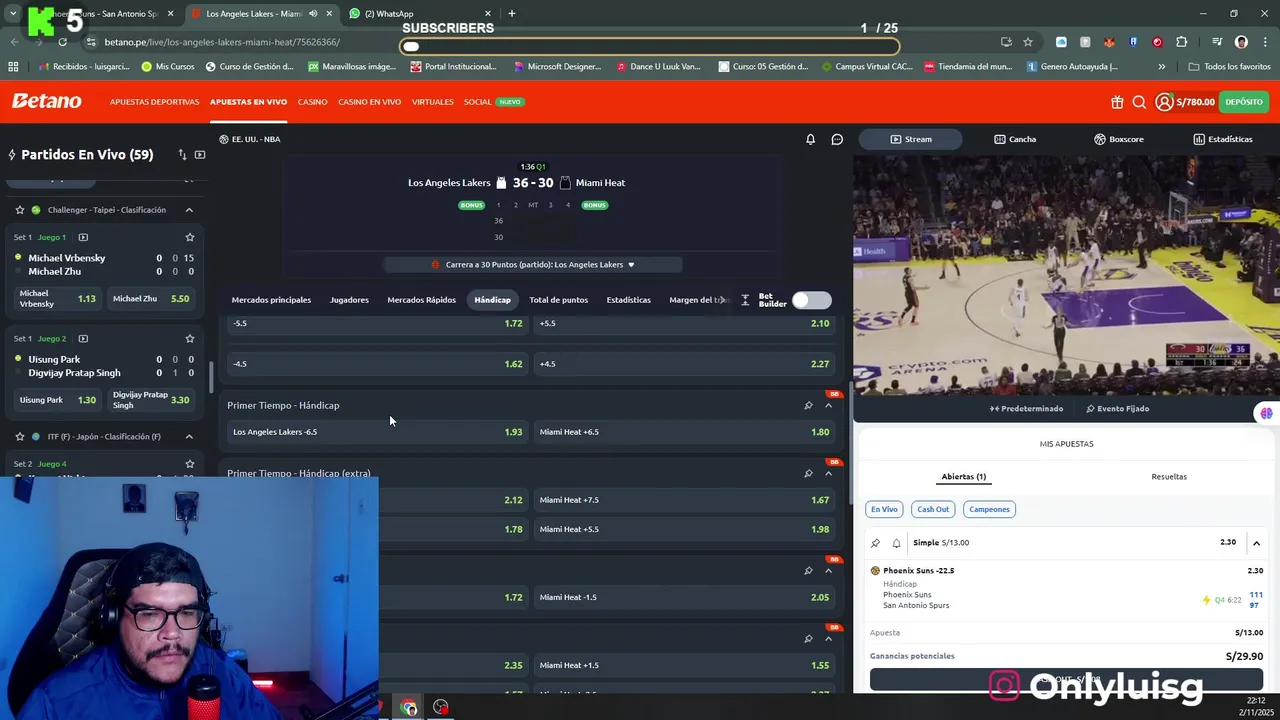
Task: Open the Cancha view tab
Action: [x=1015, y=139]
